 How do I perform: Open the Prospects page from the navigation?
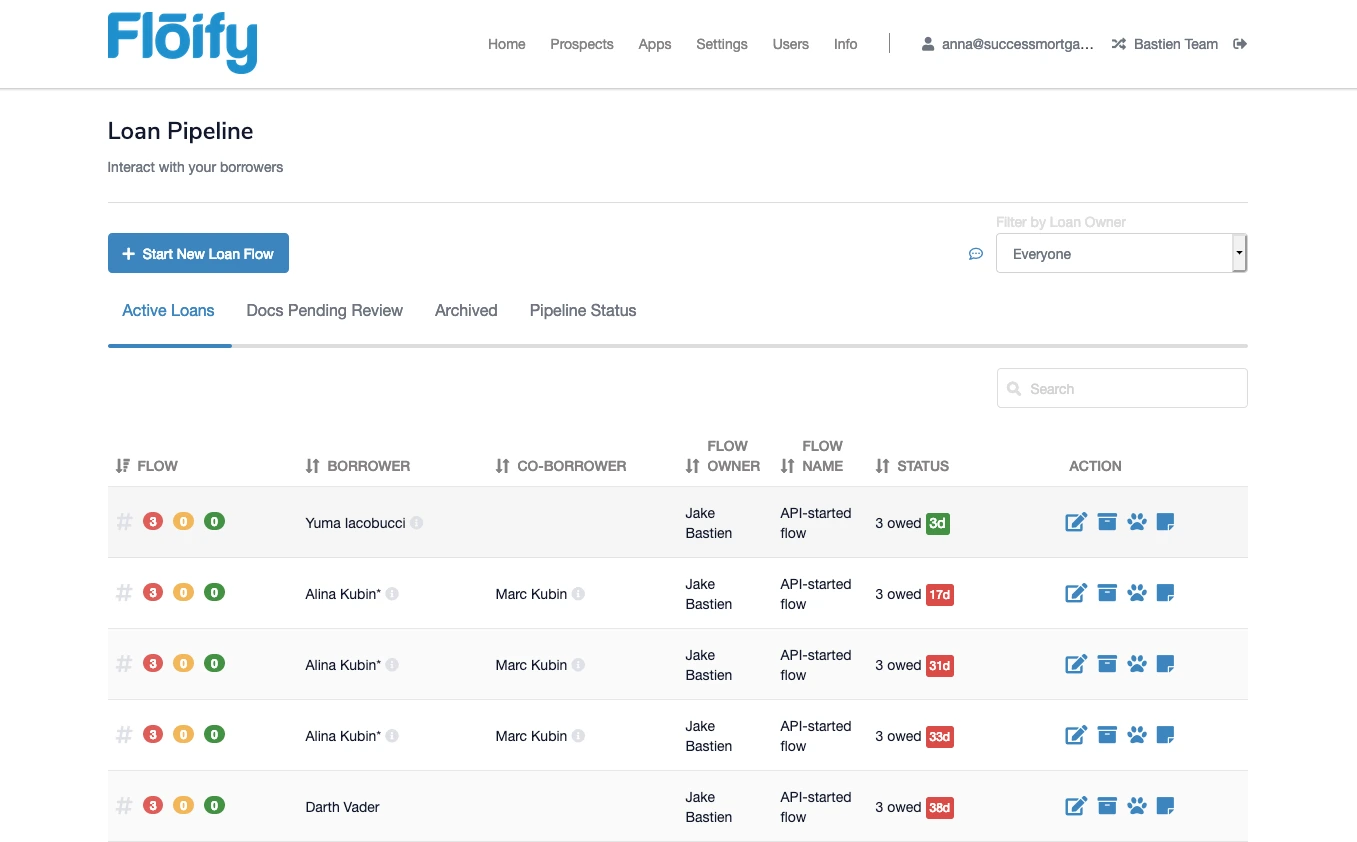pyautogui.click(x=581, y=44)
